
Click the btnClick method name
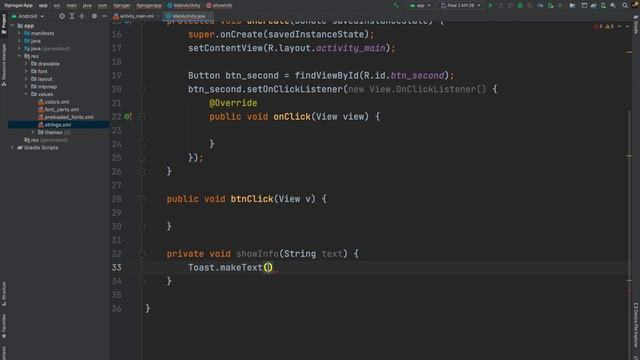tap(252, 199)
